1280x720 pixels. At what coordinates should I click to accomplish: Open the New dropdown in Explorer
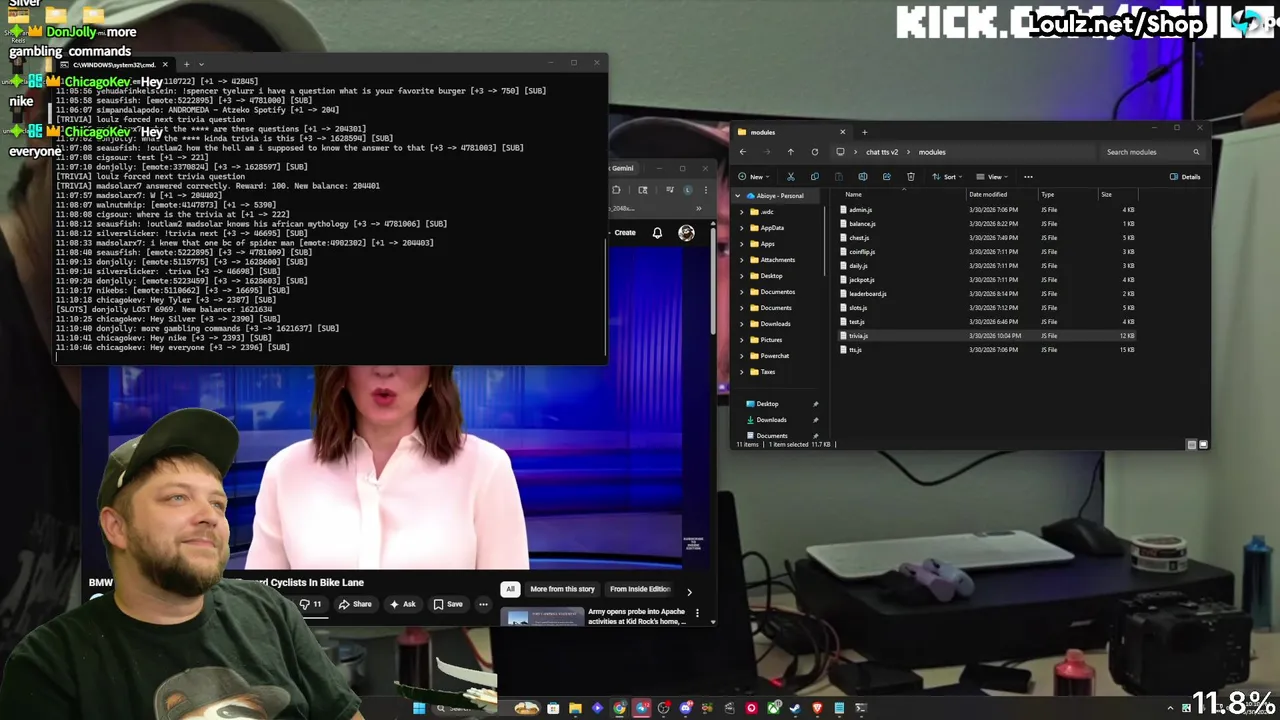[756, 177]
